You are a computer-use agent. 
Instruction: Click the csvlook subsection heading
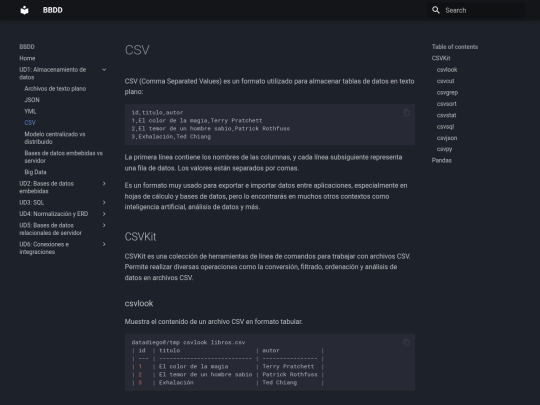click(x=139, y=303)
